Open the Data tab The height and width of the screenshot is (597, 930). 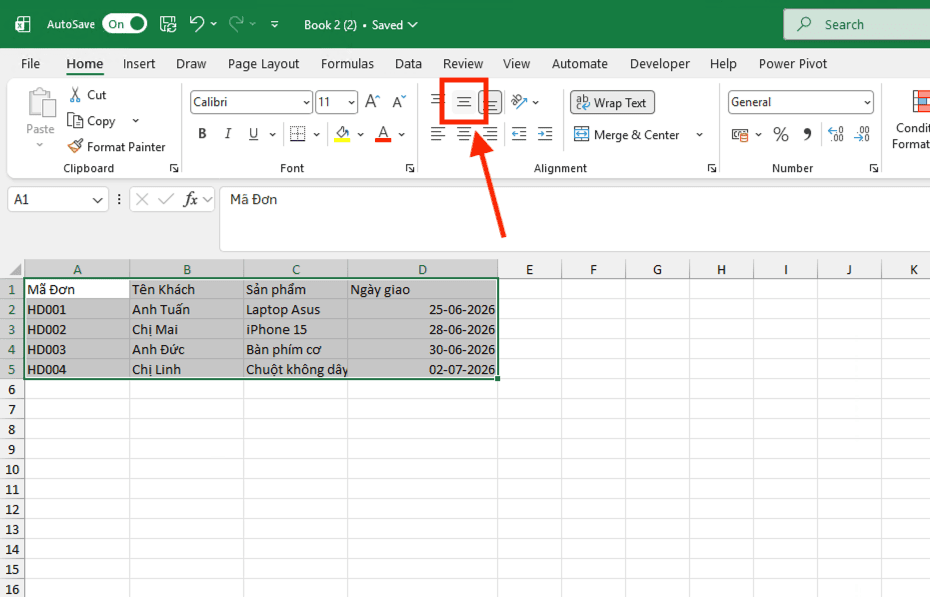click(x=408, y=63)
